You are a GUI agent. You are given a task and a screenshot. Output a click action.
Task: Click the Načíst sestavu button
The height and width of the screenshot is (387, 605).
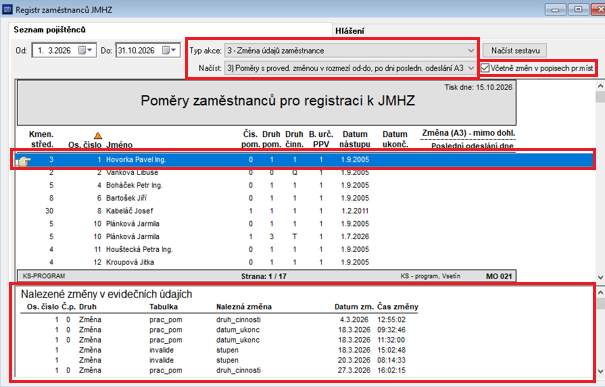[x=515, y=51]
